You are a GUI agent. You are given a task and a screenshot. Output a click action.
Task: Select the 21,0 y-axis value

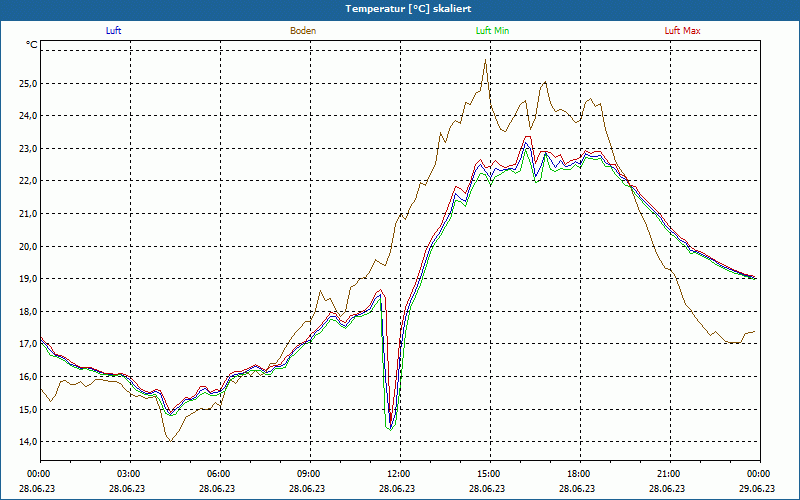click(x=28, y=214)
